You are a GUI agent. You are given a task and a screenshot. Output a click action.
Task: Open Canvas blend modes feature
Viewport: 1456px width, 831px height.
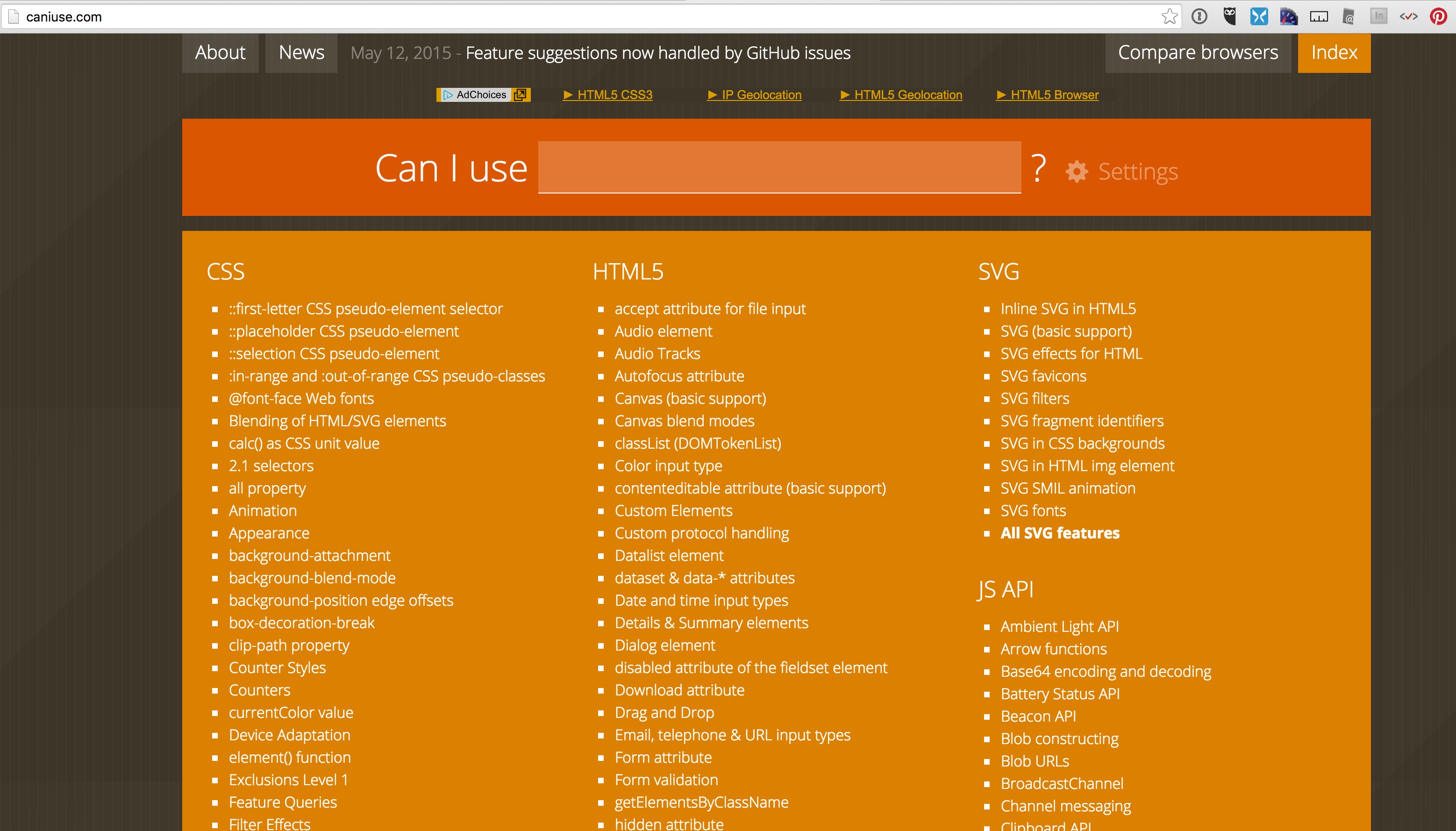685,421
